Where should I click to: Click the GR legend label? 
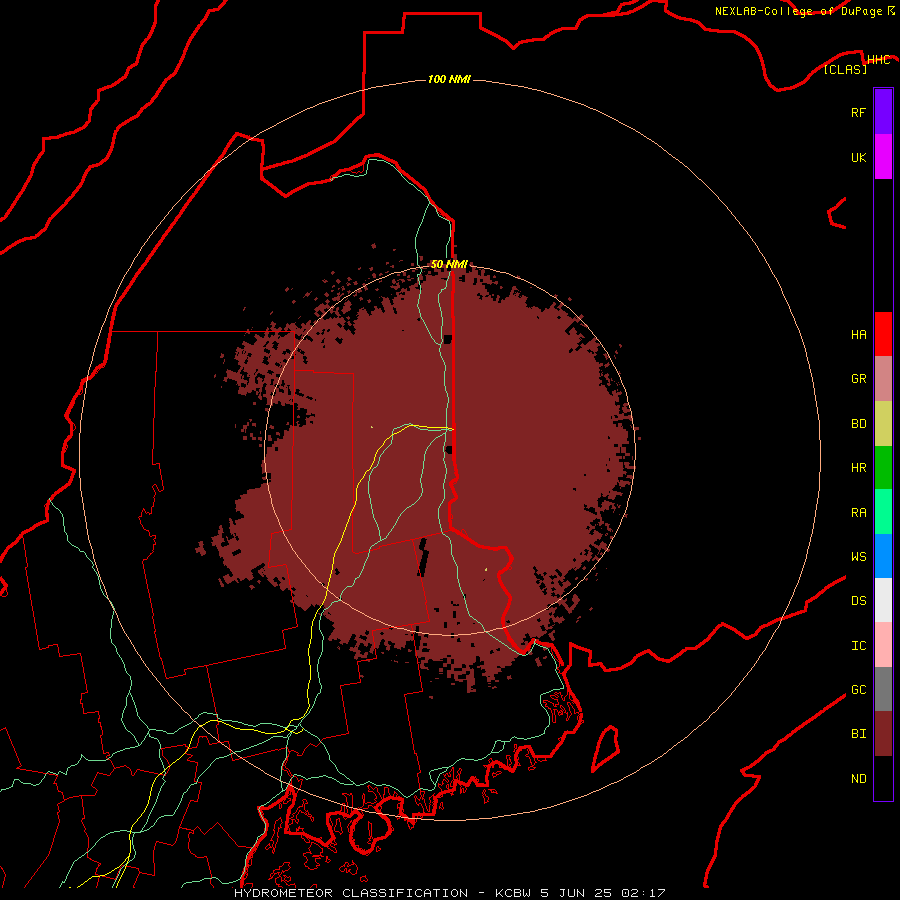coord(858,379)
